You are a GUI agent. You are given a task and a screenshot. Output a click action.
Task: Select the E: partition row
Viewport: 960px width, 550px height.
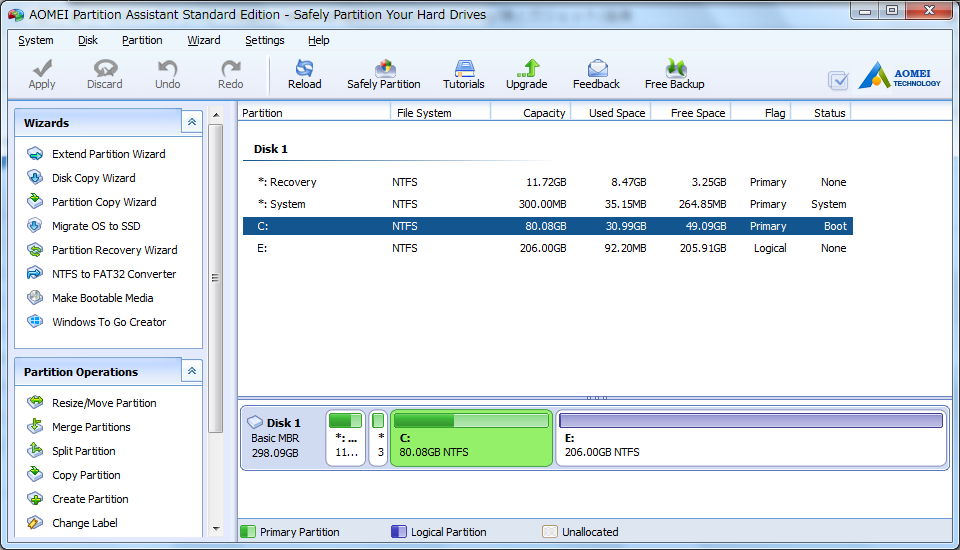click(548, 248)
